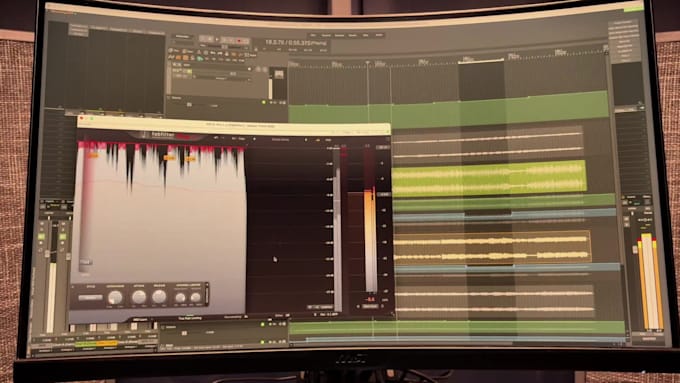
Task: Click the left green button on the first mixer strip
Action: [42, 237]
